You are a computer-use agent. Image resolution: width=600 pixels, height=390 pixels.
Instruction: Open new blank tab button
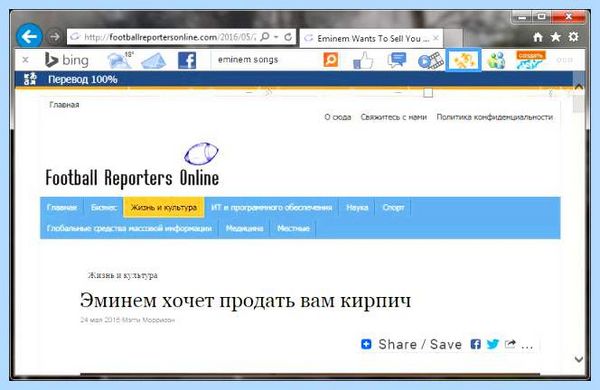[453, 38]
